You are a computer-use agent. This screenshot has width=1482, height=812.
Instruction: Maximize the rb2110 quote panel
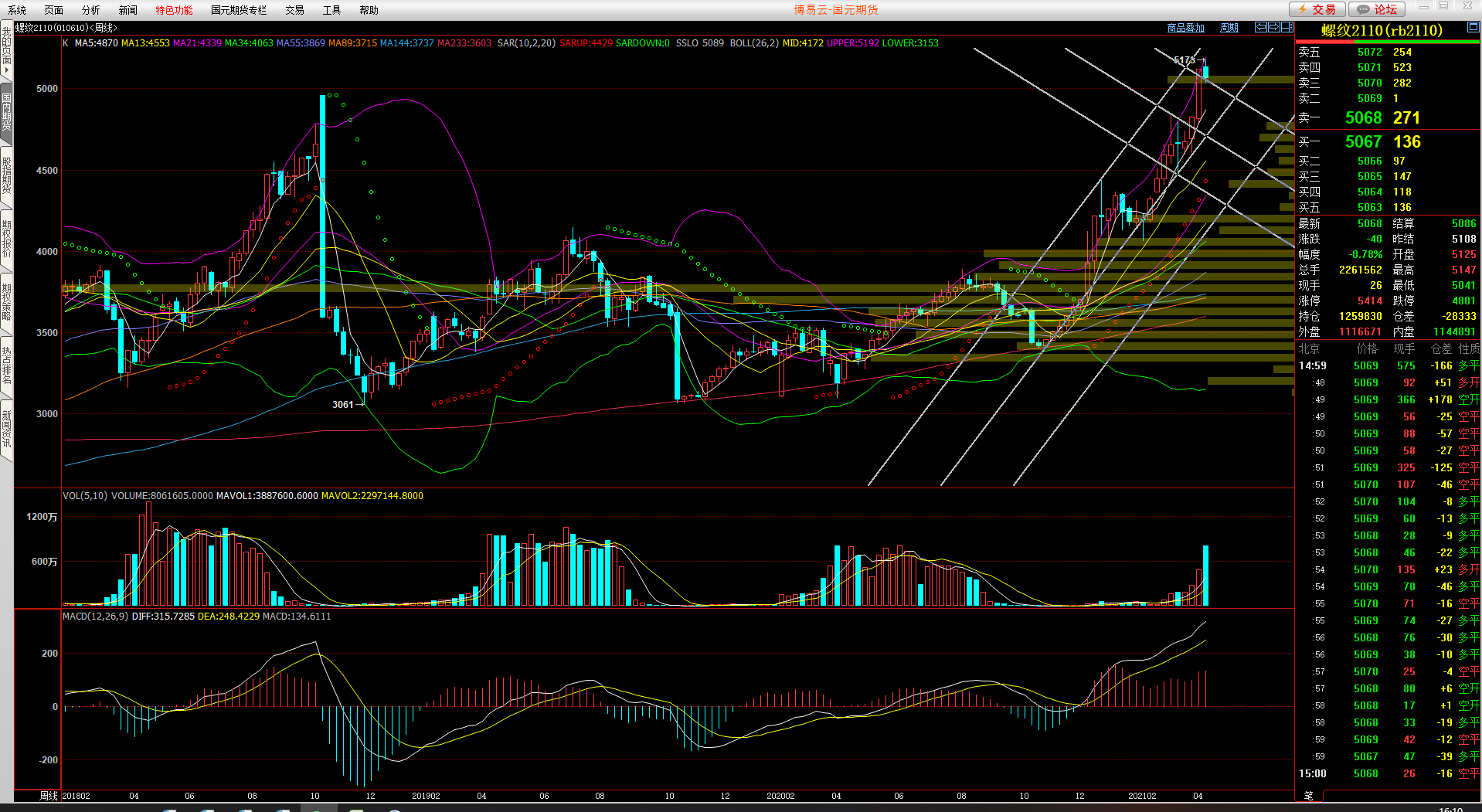[1473, 28]
